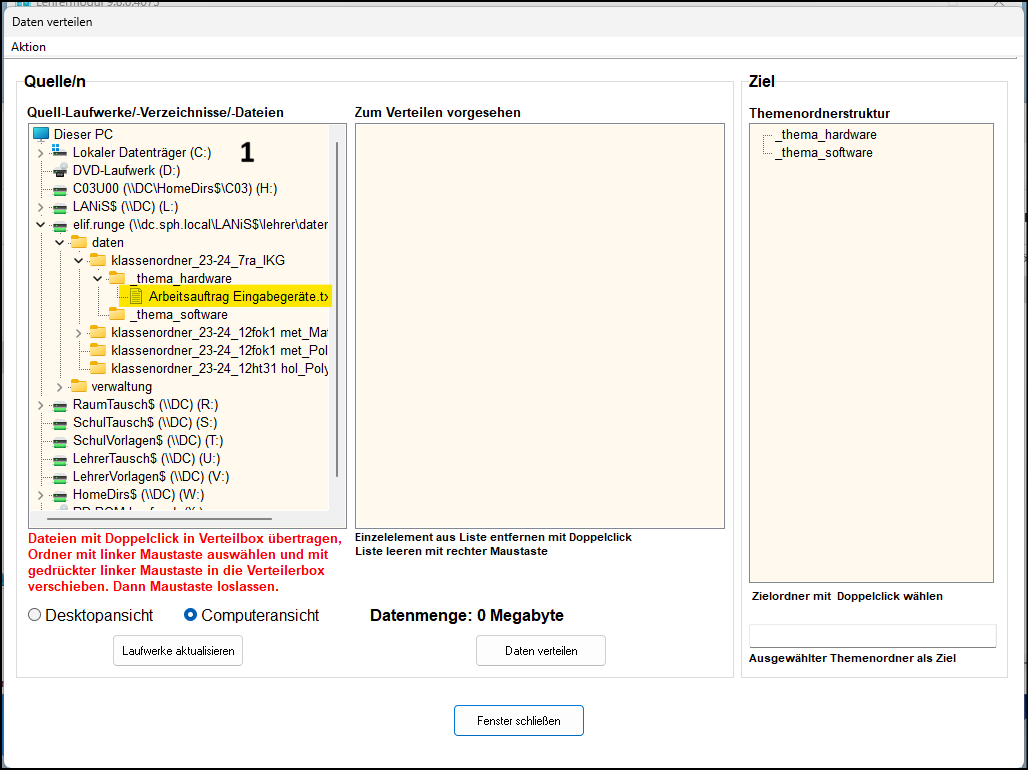
Task: Select the C03U00 (H:) network drive icon
Action: [60, 189]
